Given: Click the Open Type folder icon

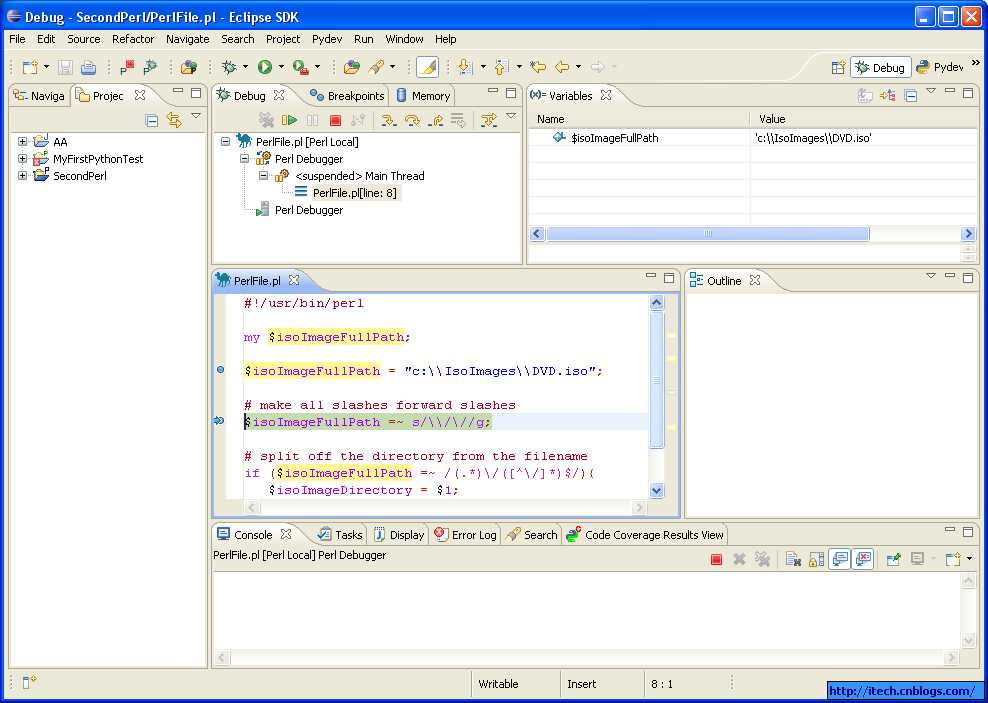Looking at the screenshot, I should [x=352, y=67].
